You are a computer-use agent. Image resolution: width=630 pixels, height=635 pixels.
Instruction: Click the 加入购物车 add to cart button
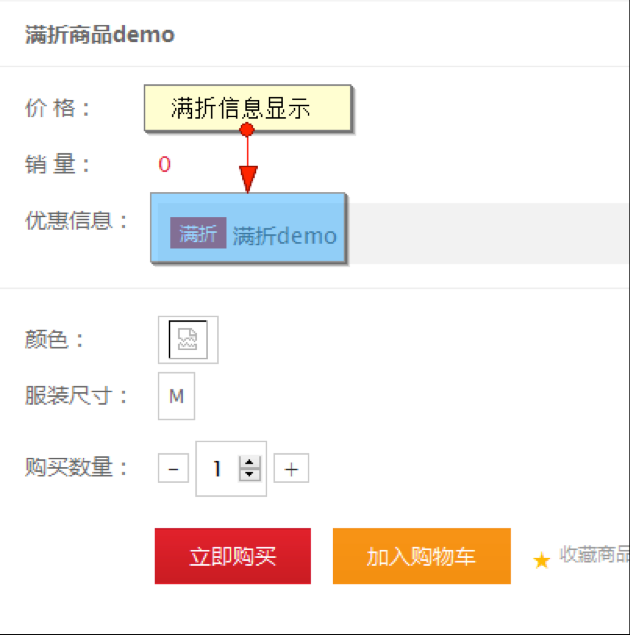pos(422,556)
